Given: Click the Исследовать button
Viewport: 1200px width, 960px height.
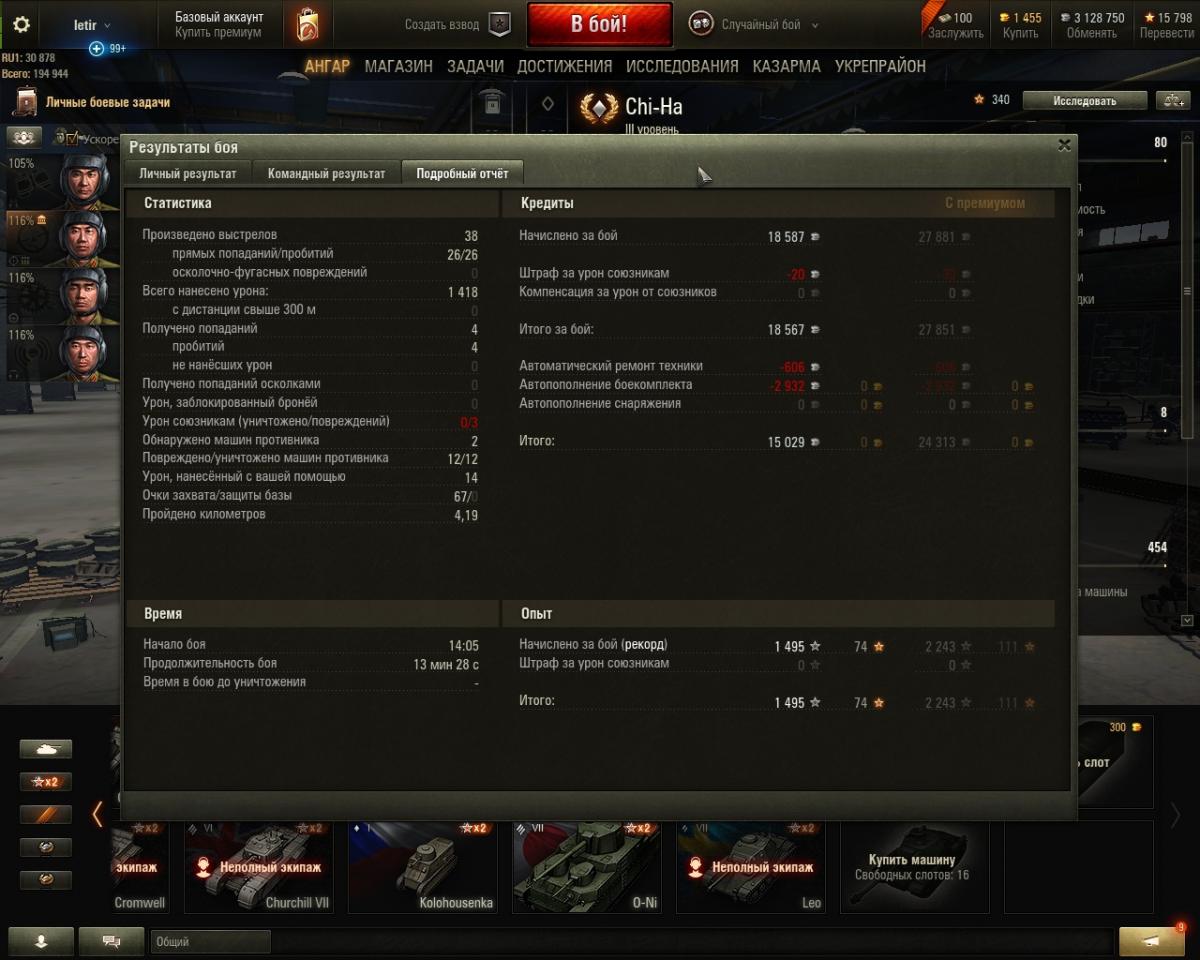Looking at the screenshot, I should pyautogui.click(x=1084, y=100).
